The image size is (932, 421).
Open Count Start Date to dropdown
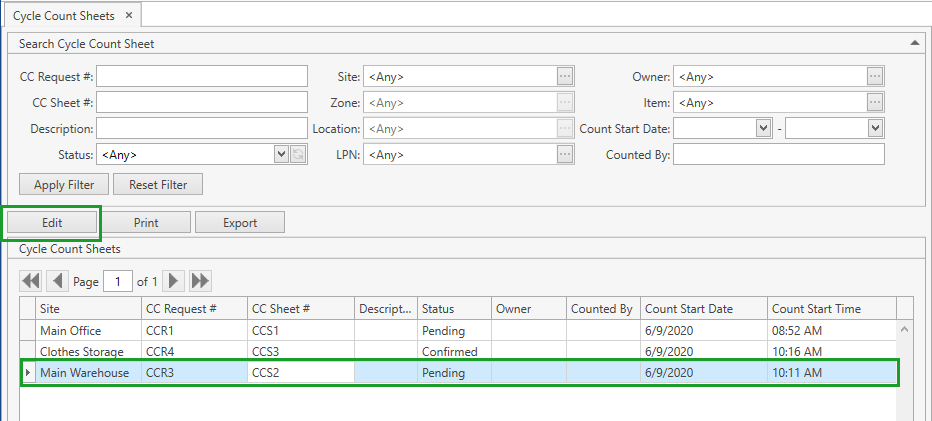coord(875,128)
